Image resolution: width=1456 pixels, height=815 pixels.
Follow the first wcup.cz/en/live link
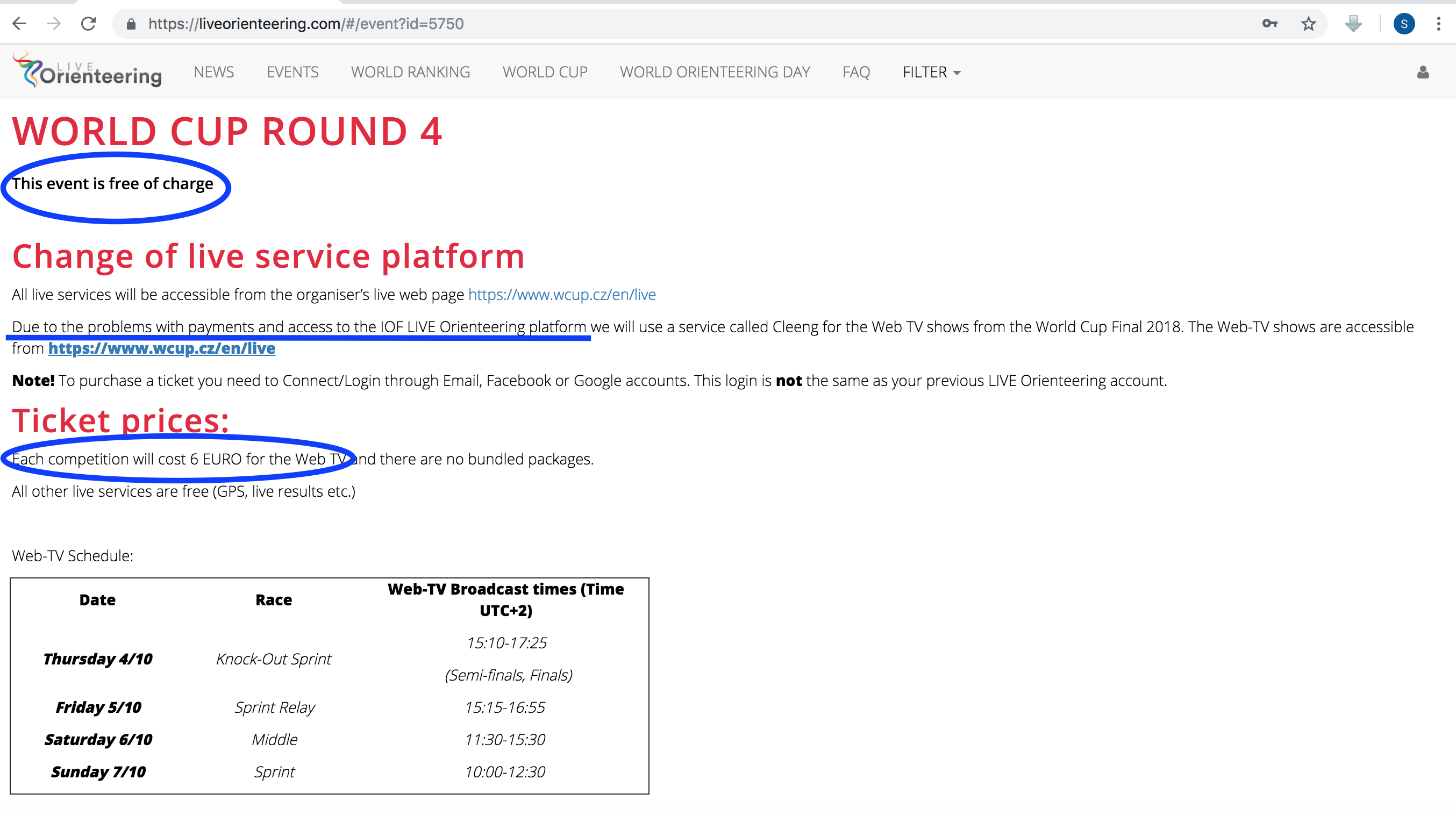(x=562, y=295)
